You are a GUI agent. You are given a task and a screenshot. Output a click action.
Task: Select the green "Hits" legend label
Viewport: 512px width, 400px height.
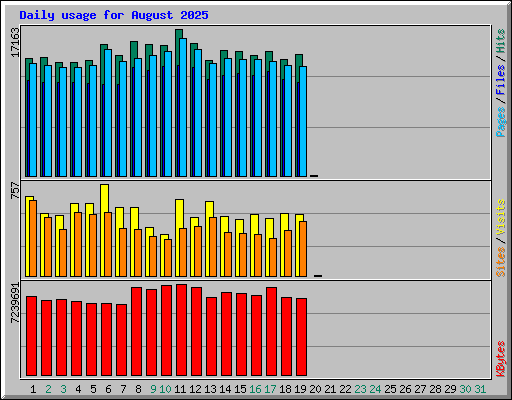501,41
